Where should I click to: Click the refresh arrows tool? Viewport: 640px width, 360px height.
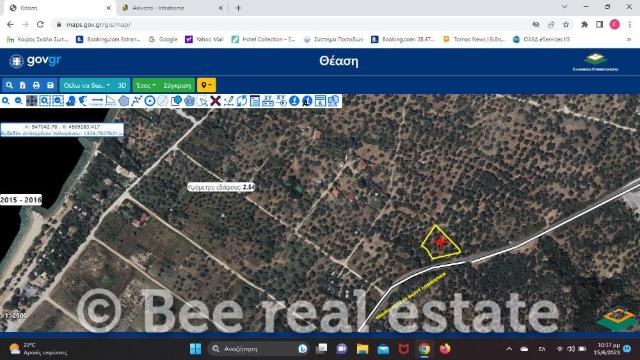[242, 101]
